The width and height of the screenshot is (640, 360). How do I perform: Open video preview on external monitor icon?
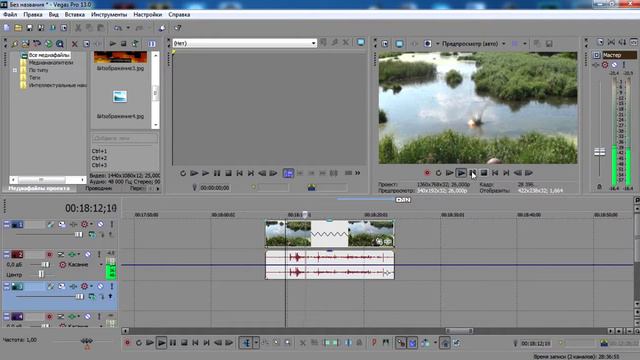click(399, 44)
